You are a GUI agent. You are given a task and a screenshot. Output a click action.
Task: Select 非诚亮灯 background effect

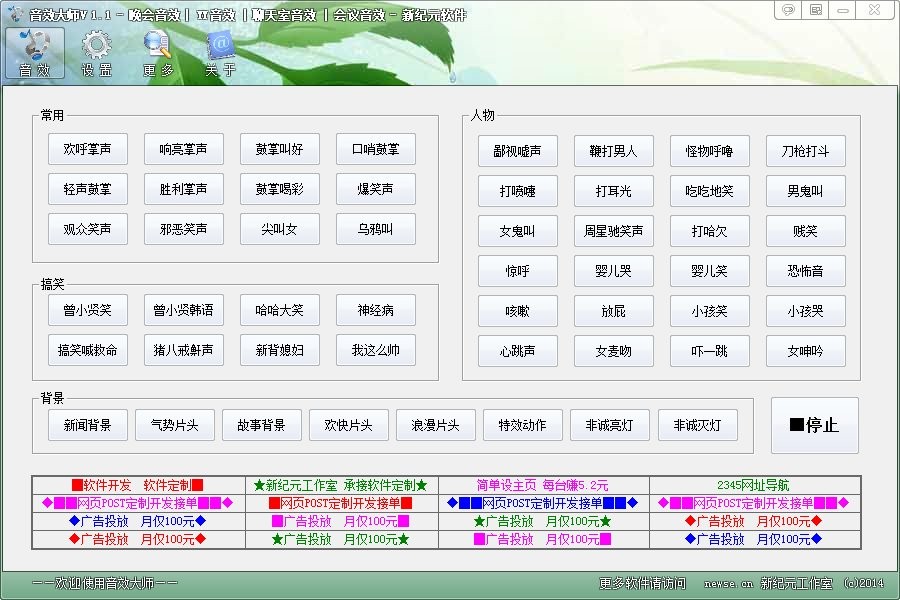(608, 424)
